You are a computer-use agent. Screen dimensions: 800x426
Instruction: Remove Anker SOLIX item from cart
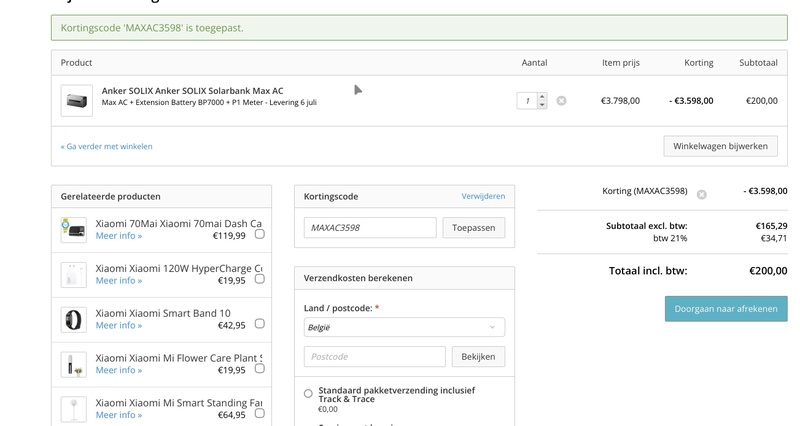(x=561, y=101)
